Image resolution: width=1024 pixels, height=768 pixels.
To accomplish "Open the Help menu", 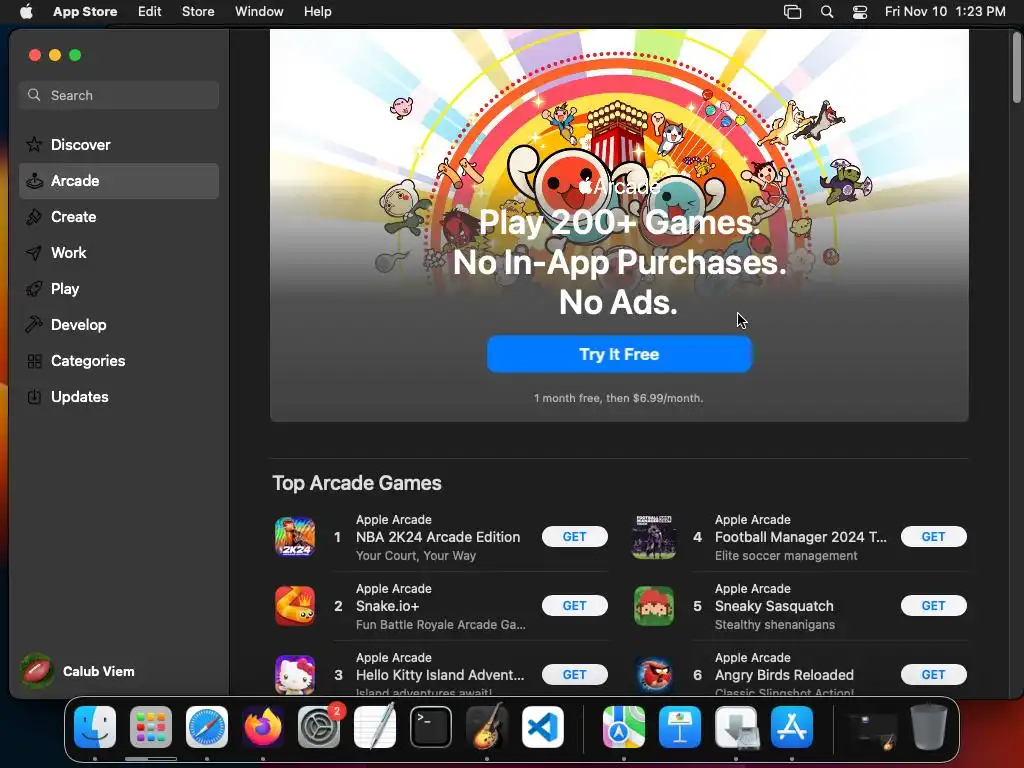I will tap(317, 12).
